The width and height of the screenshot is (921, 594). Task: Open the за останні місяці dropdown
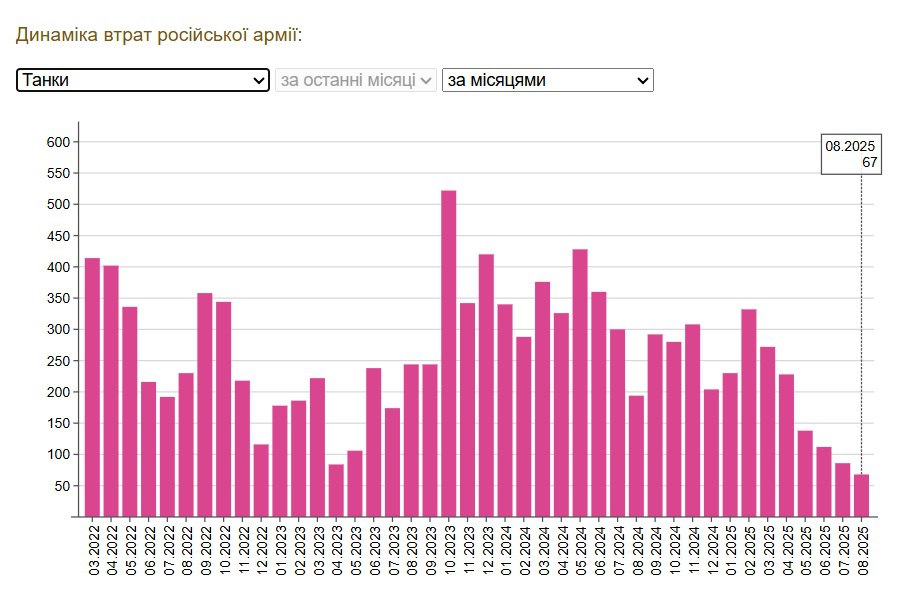(356, 80)
